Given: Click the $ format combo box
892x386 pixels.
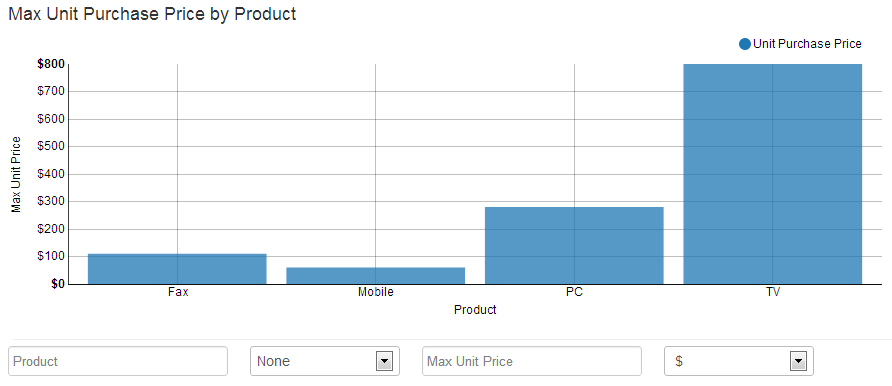Looking at the screenshot, I should coord(739,361).
